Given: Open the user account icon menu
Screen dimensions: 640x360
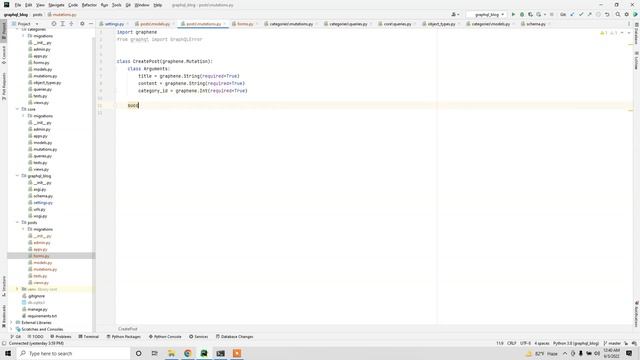Looking at the screenshot, I should tap(455, 14).
